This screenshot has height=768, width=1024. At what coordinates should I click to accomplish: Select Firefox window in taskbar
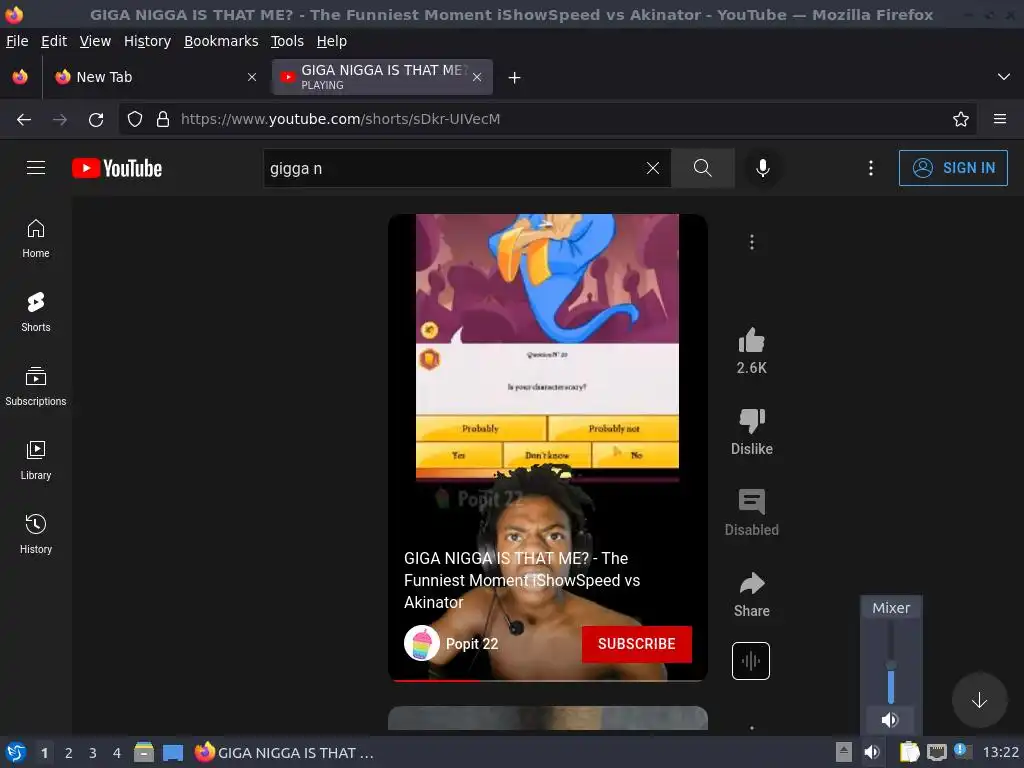tap(285, 752)
